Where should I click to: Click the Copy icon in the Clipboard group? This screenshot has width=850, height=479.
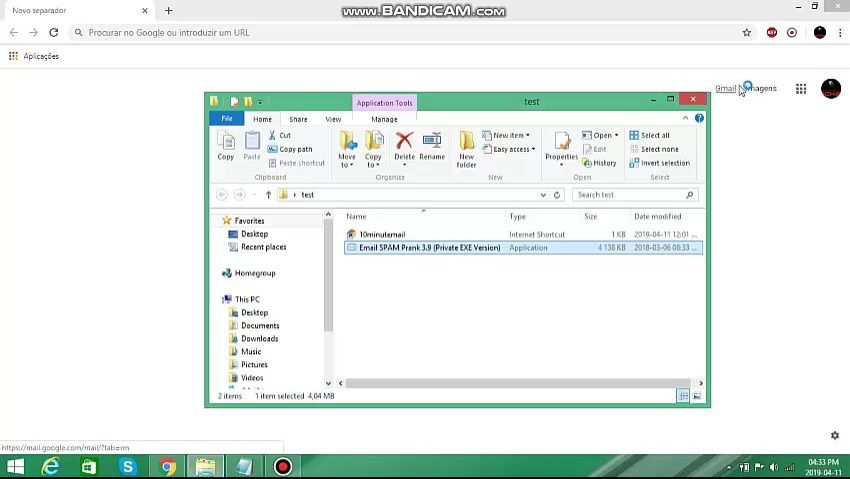tap(226, 145)
